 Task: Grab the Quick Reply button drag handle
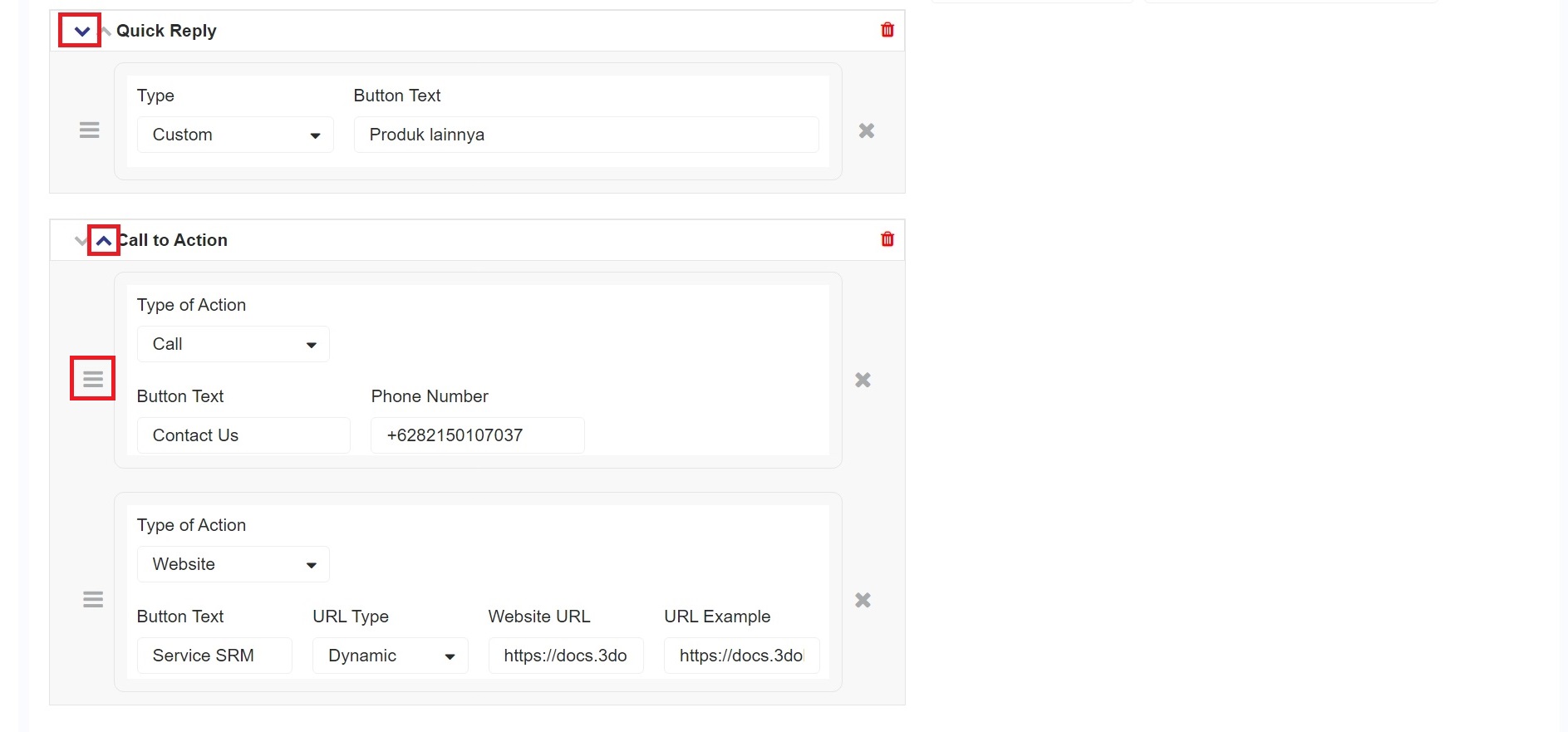(90, 130)
